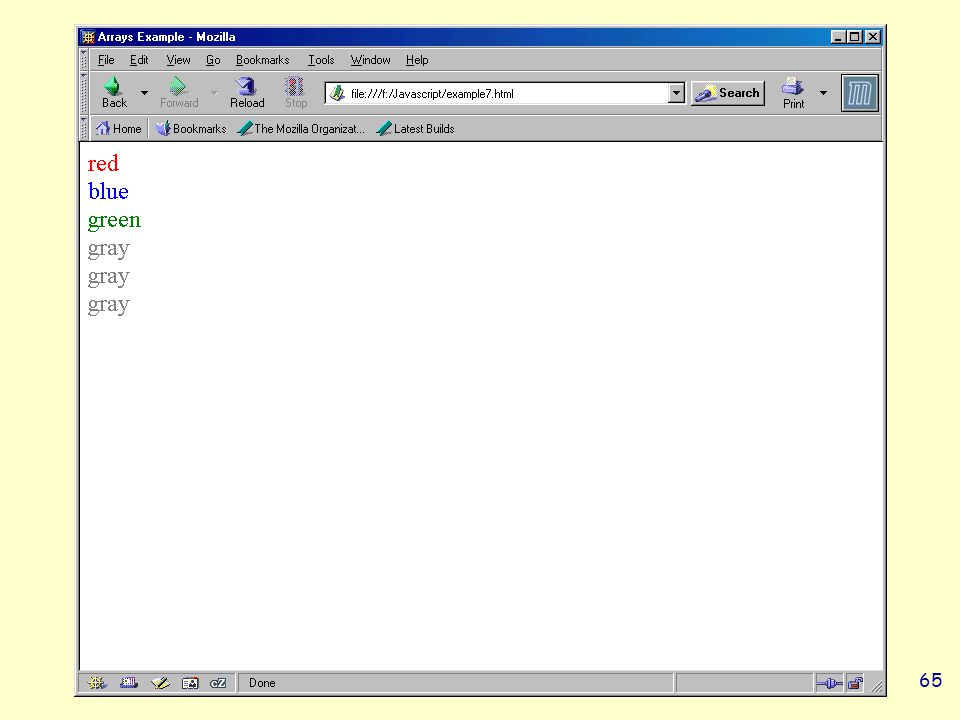Click the Stop loading button
The width and height of the screenshot is (960, 720).
tap(296, 92)
